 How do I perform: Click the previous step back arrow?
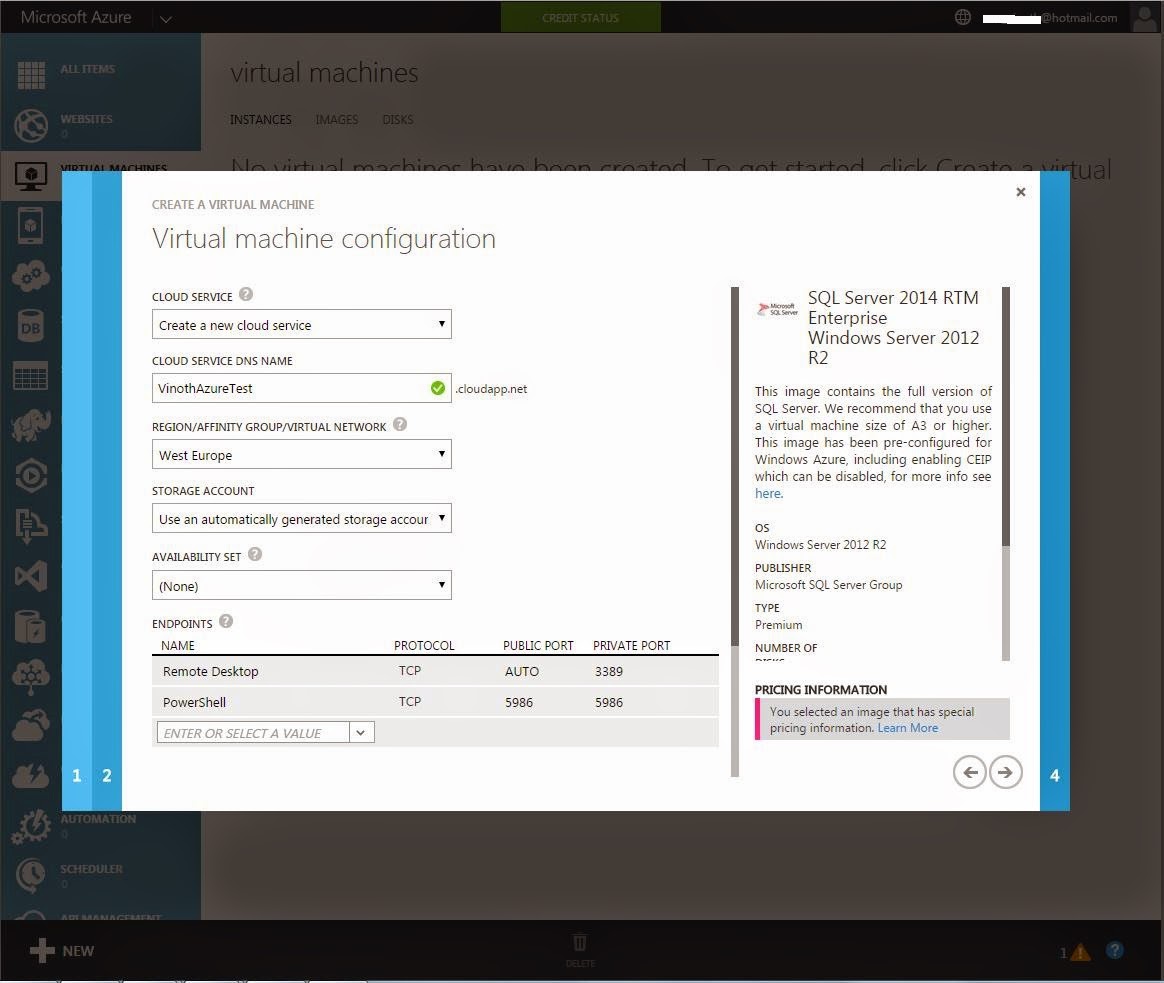[x=970, y=772]
